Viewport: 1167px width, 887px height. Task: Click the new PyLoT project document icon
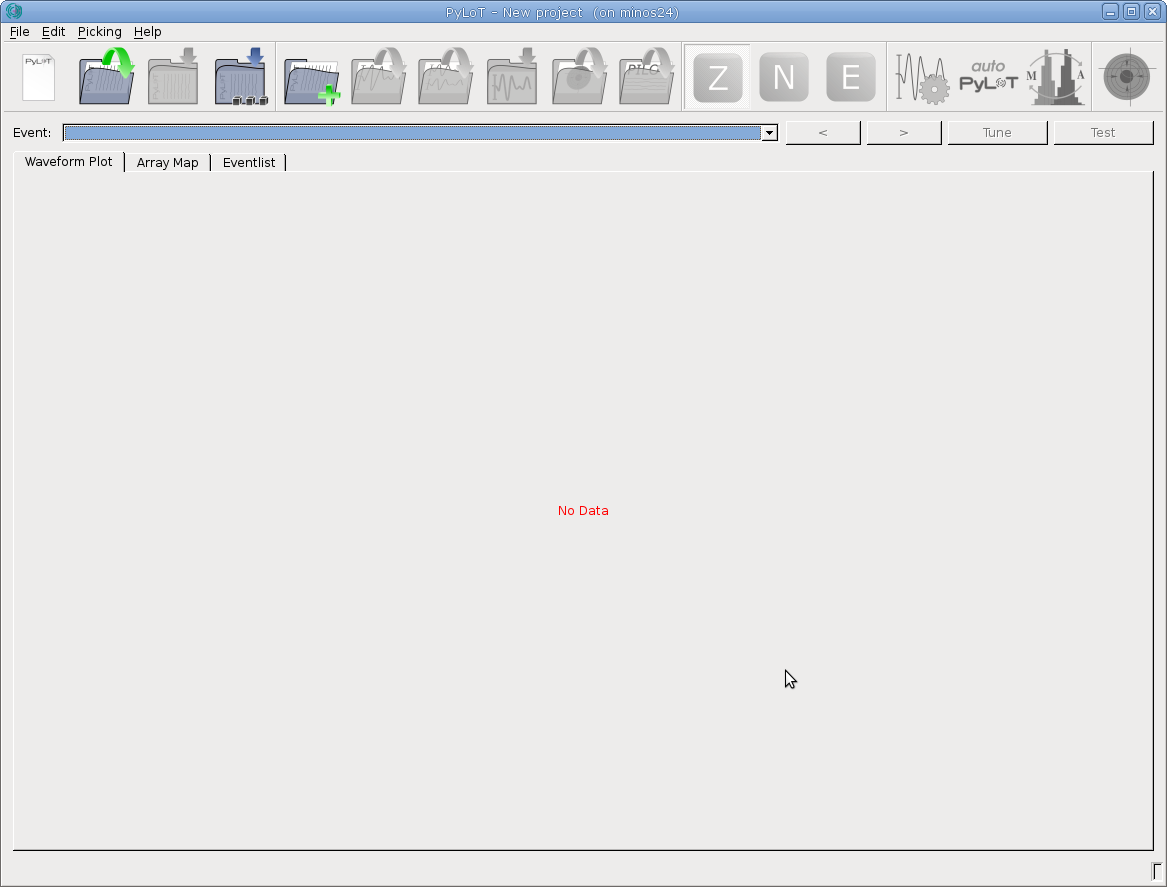[x=38, y=77]
